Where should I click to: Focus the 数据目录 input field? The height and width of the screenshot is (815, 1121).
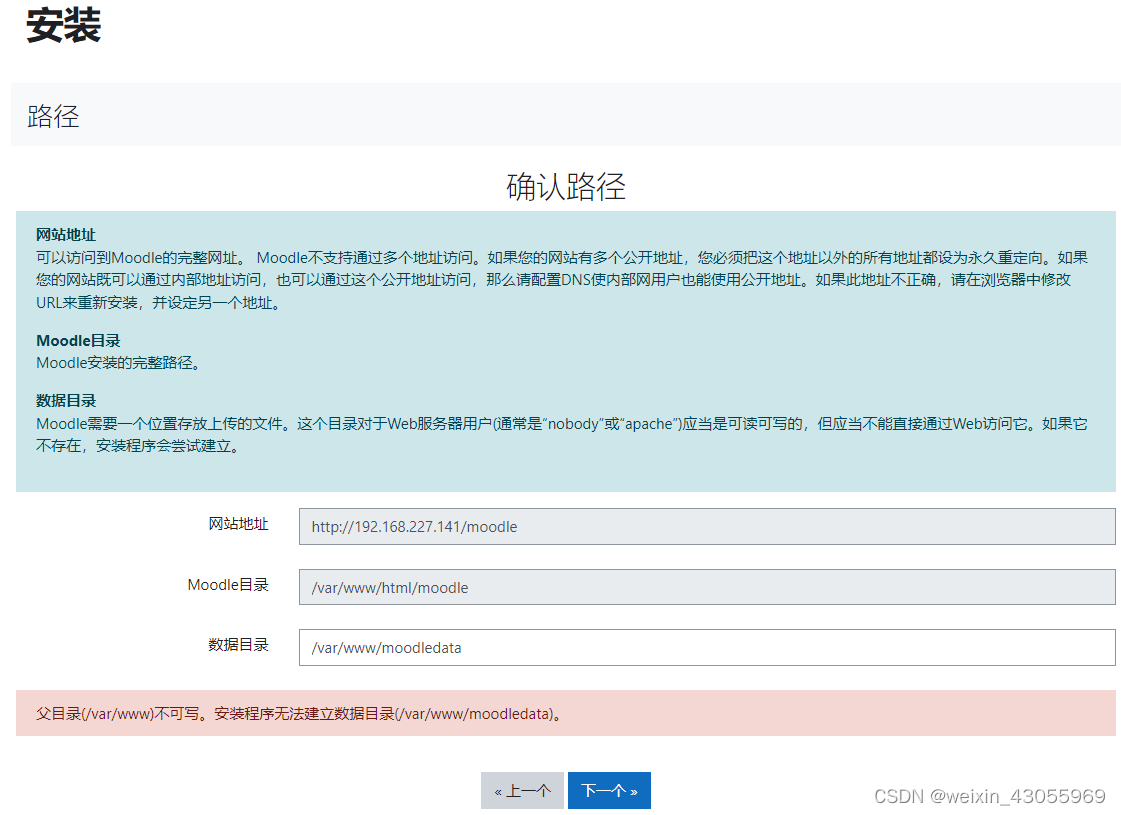(x=706, y=648)
